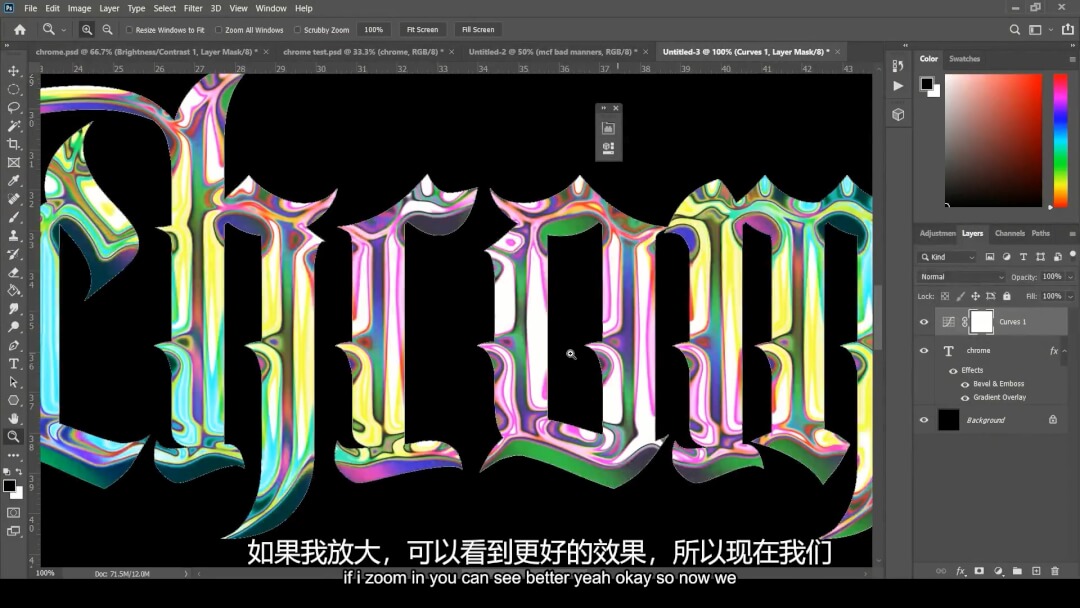Select the Move tool

click(14, 71)
